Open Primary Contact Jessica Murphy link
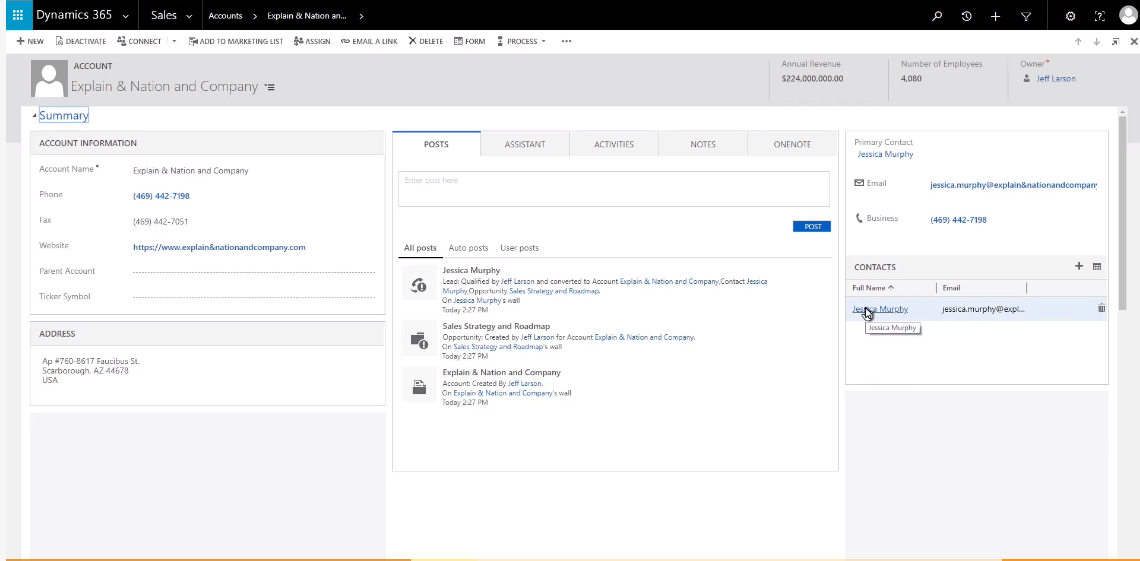This screenshot has width=1140, height=561. pos(886,154)
